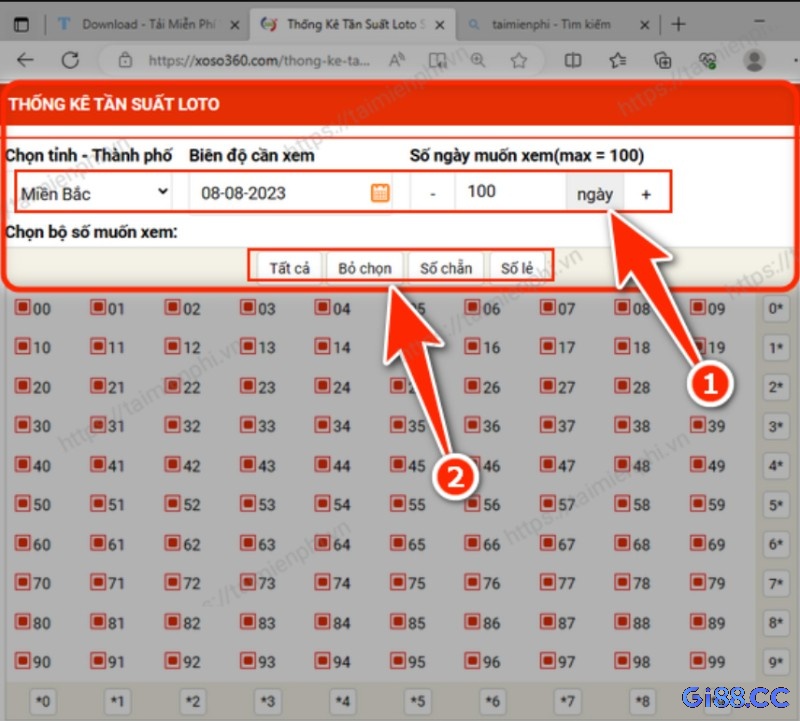Select the 1* row filter button
800x721 pixels.
click(x=776, y=348)
